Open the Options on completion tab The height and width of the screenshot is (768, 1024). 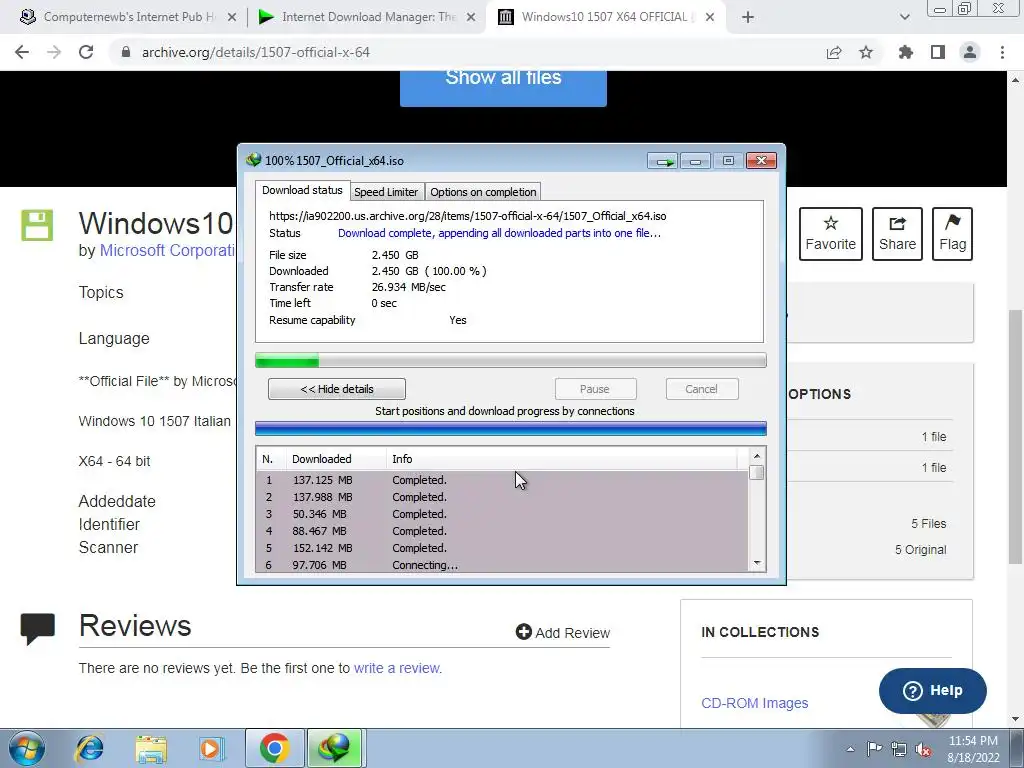tap(483, 192)
